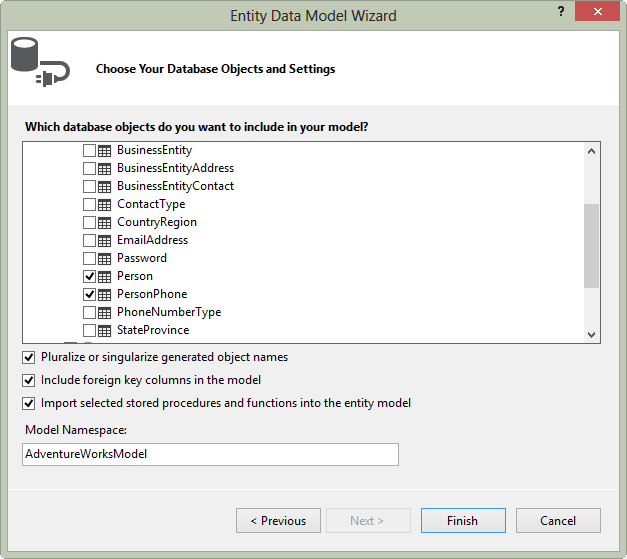
Task: Select the BusinessEntity tree item label
Action: pos(154,150)
